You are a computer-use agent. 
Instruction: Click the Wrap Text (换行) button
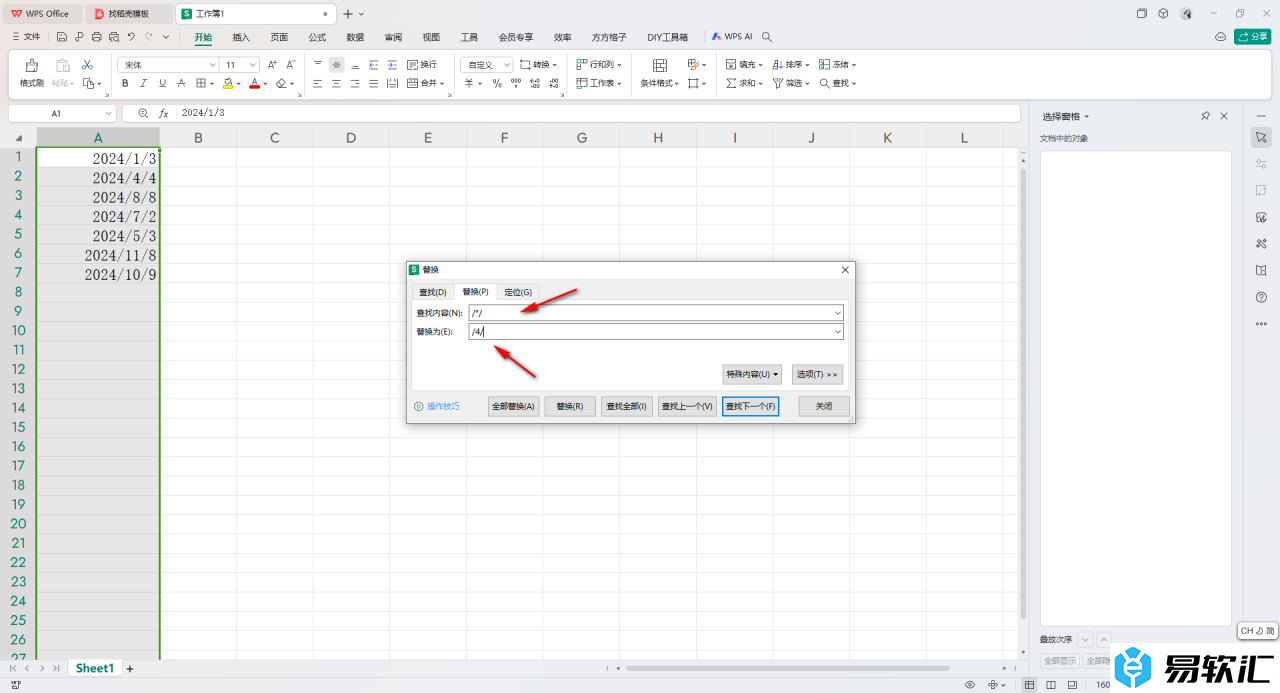[422, 64]
